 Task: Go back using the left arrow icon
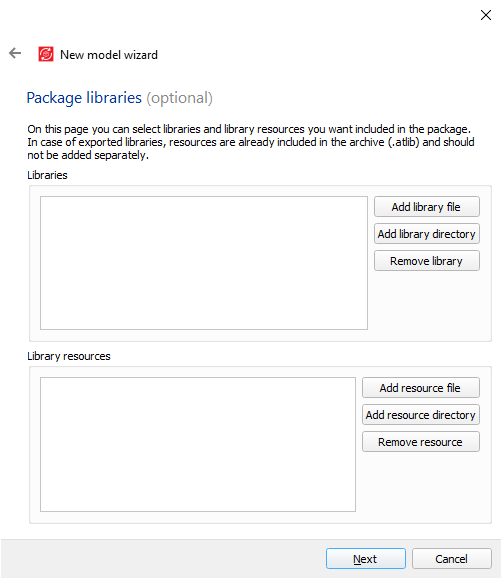[15, 53]
